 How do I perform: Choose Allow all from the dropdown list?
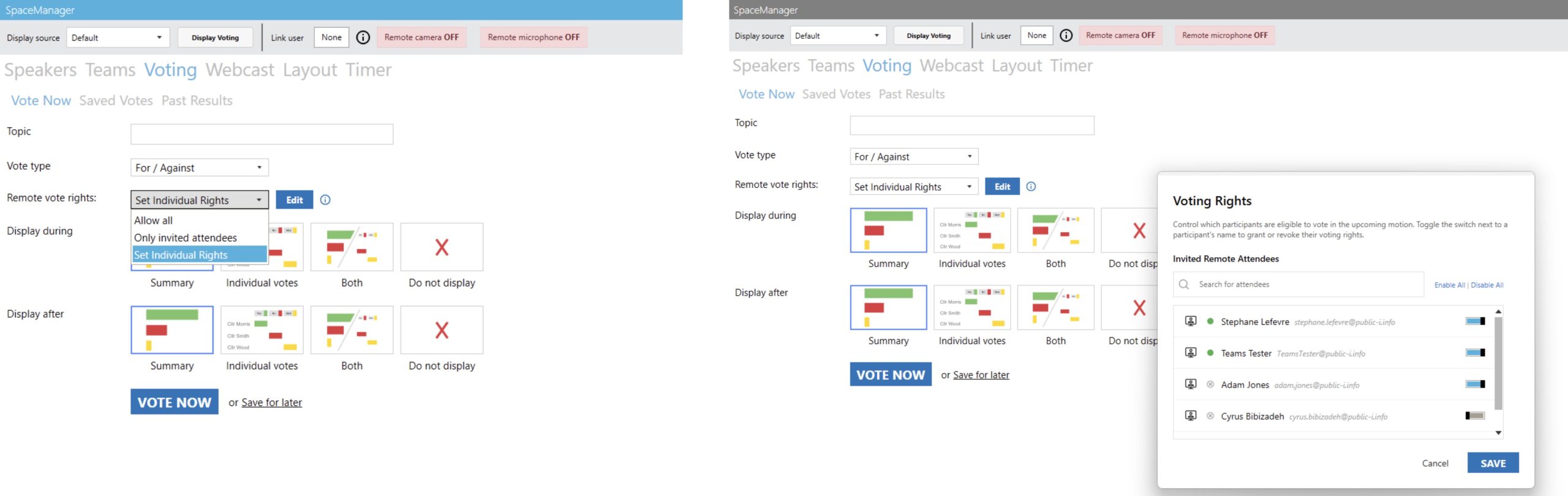pos(200,220)
